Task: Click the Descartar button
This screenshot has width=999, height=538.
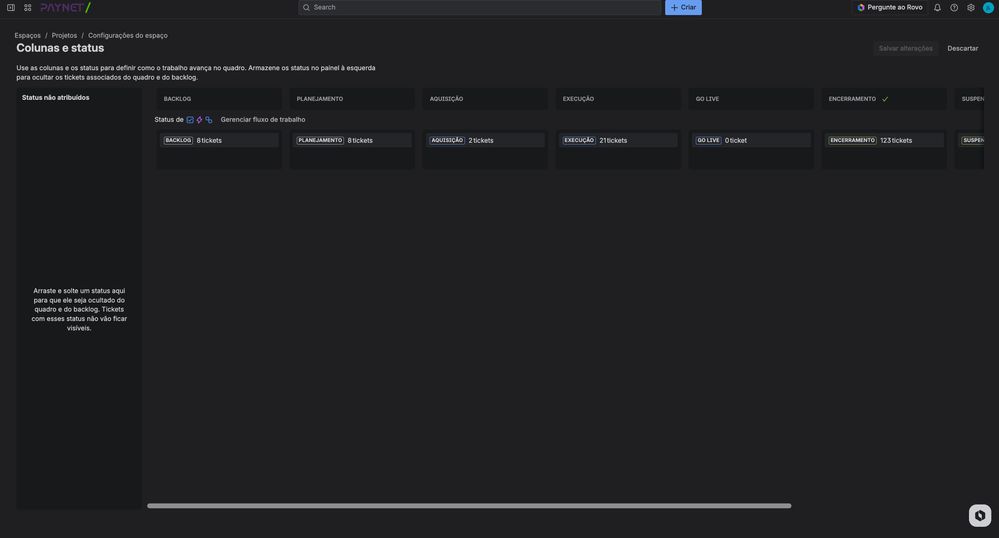Action: tap(962, 48)
